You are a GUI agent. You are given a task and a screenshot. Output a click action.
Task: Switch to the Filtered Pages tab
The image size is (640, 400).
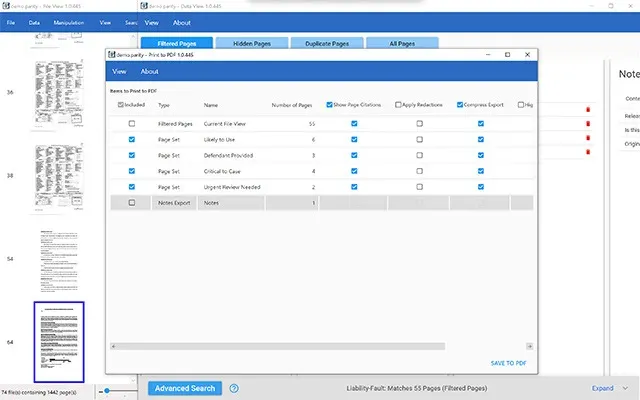click(x=177, y=43)
